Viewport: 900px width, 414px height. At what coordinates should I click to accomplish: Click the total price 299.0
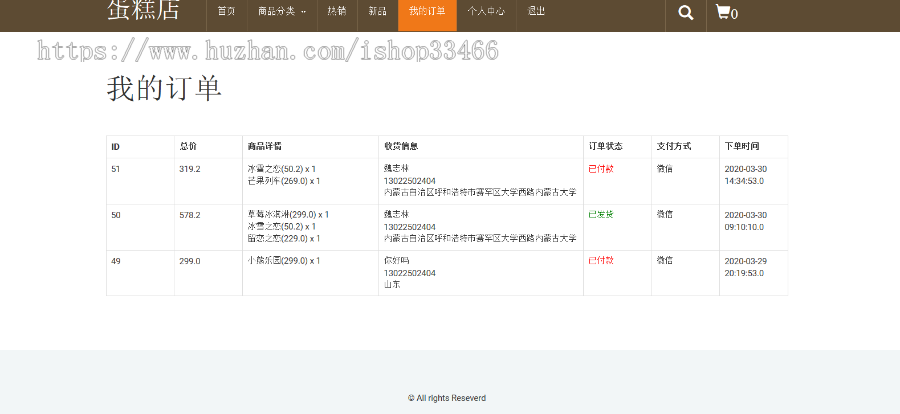click(x=190, y=261)
